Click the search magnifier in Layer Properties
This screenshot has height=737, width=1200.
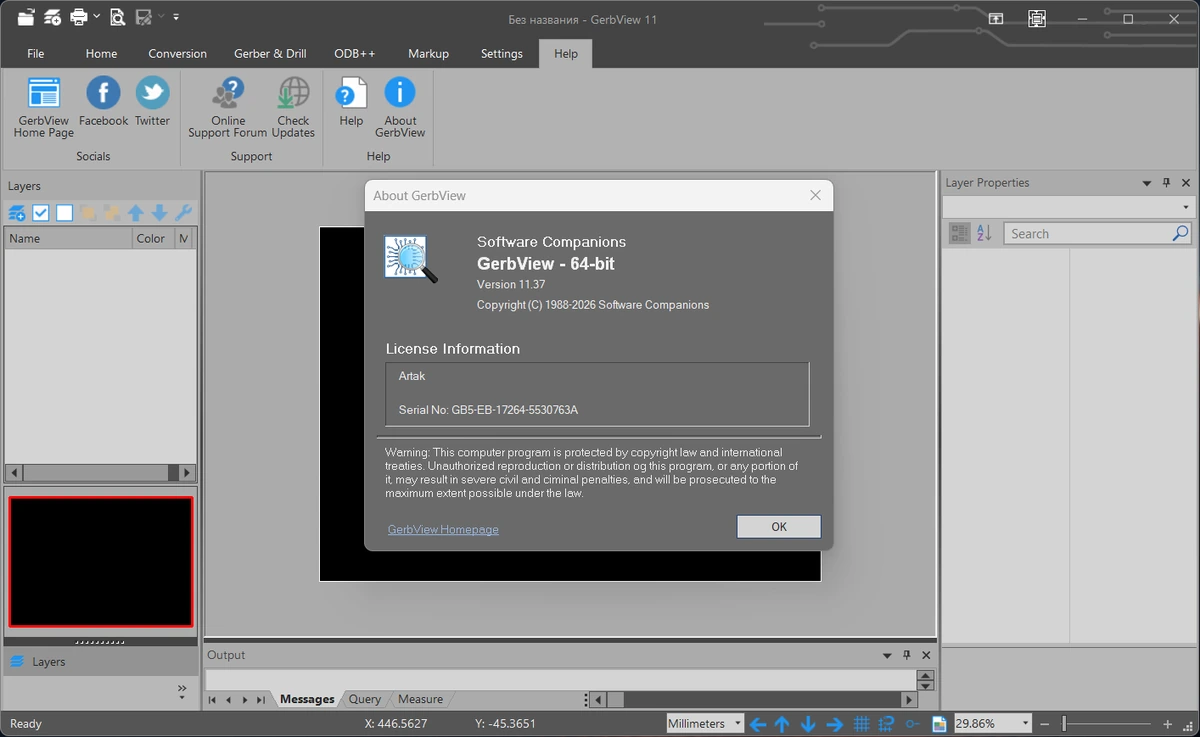[x=1181, y=233]
